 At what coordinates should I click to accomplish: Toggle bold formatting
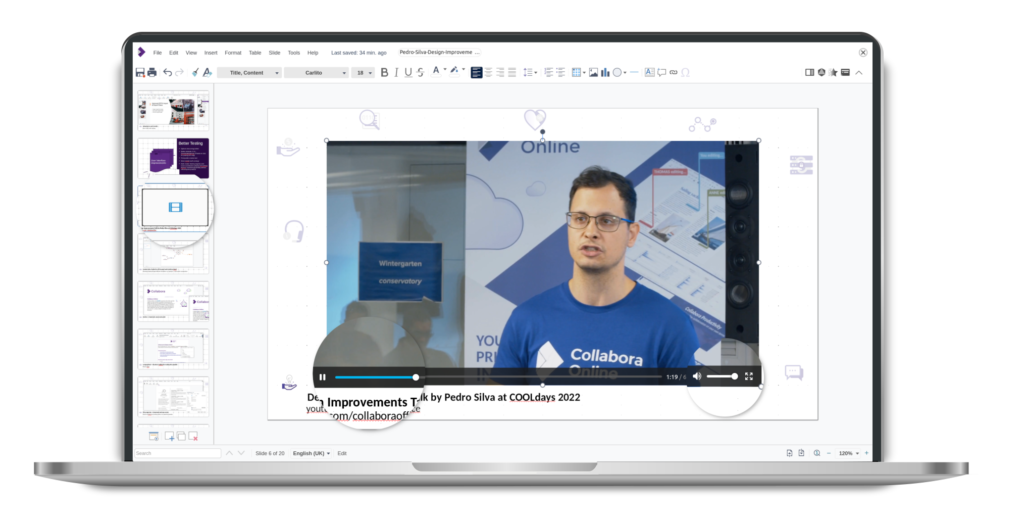[x=385, y=72]
